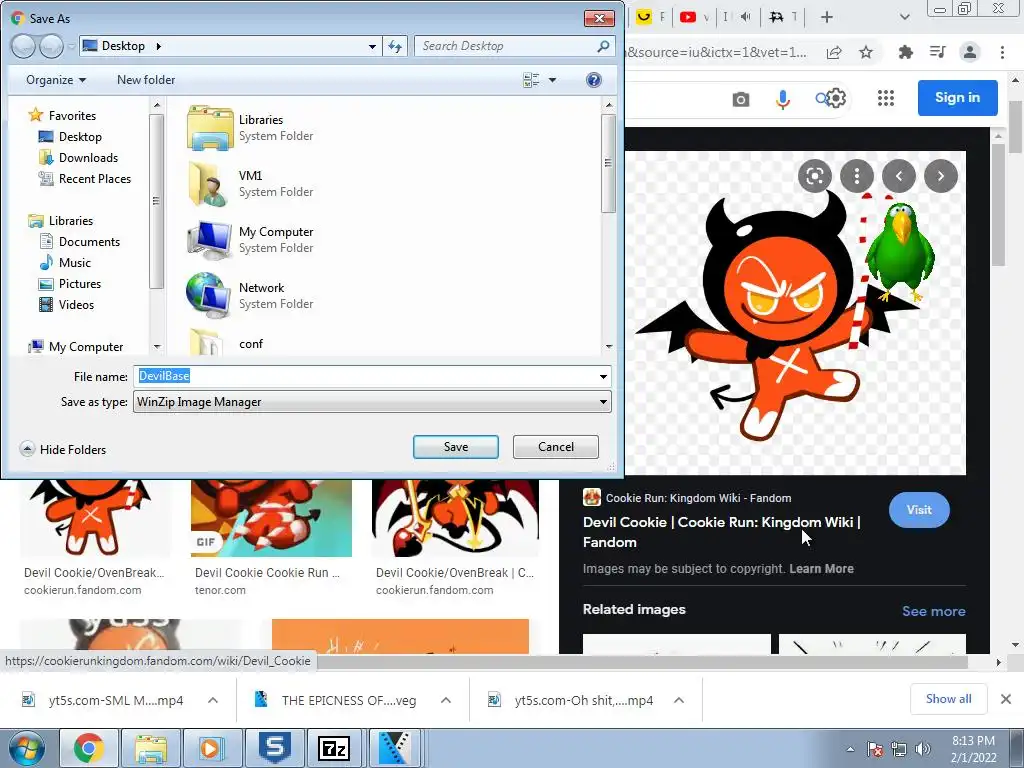Open the Organize dropdown menu
The height and width of the screenshot is (768, 1024).
pos(56,80)
